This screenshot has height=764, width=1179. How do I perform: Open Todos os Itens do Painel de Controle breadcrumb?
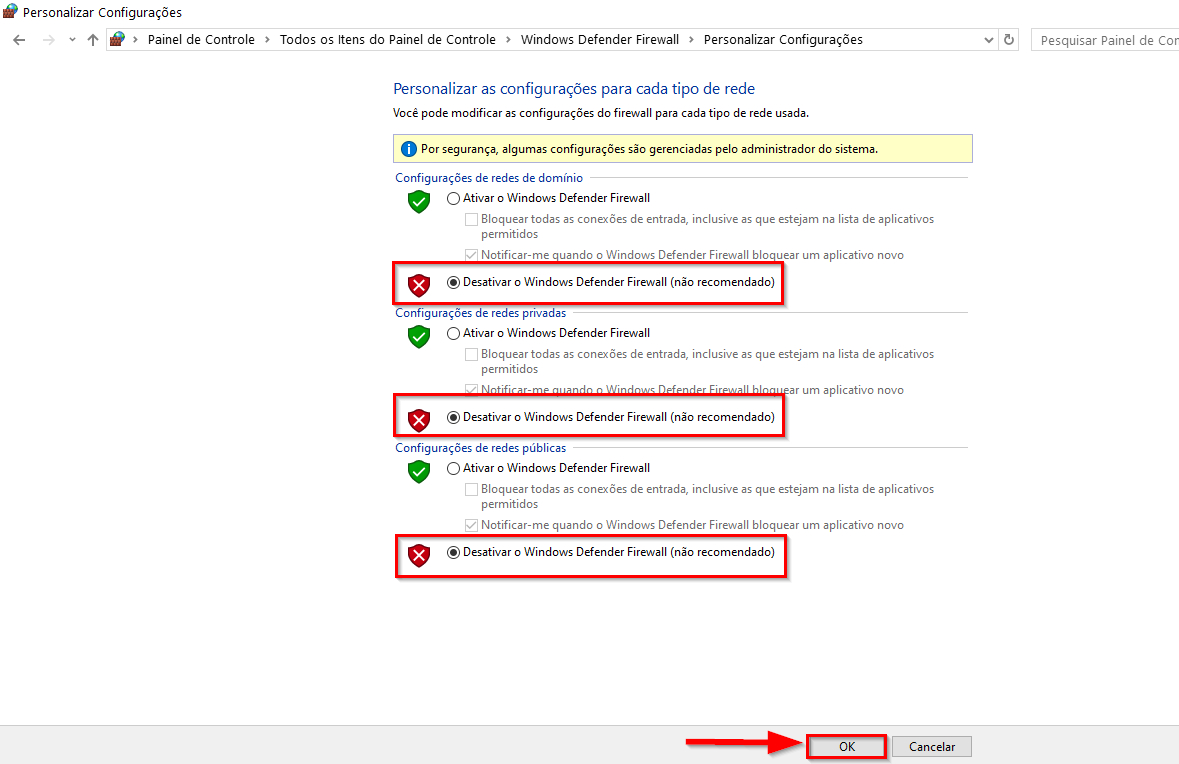387,40
